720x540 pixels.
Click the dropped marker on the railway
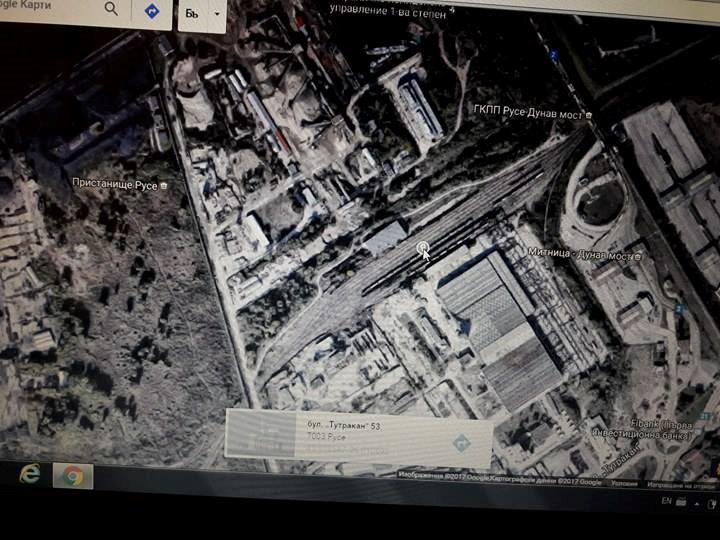tap(423, 247)
